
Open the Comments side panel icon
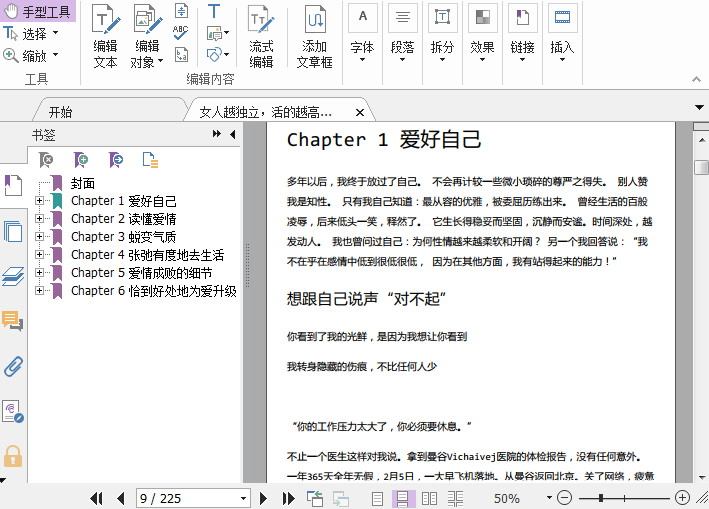click(x=13, y=321)
